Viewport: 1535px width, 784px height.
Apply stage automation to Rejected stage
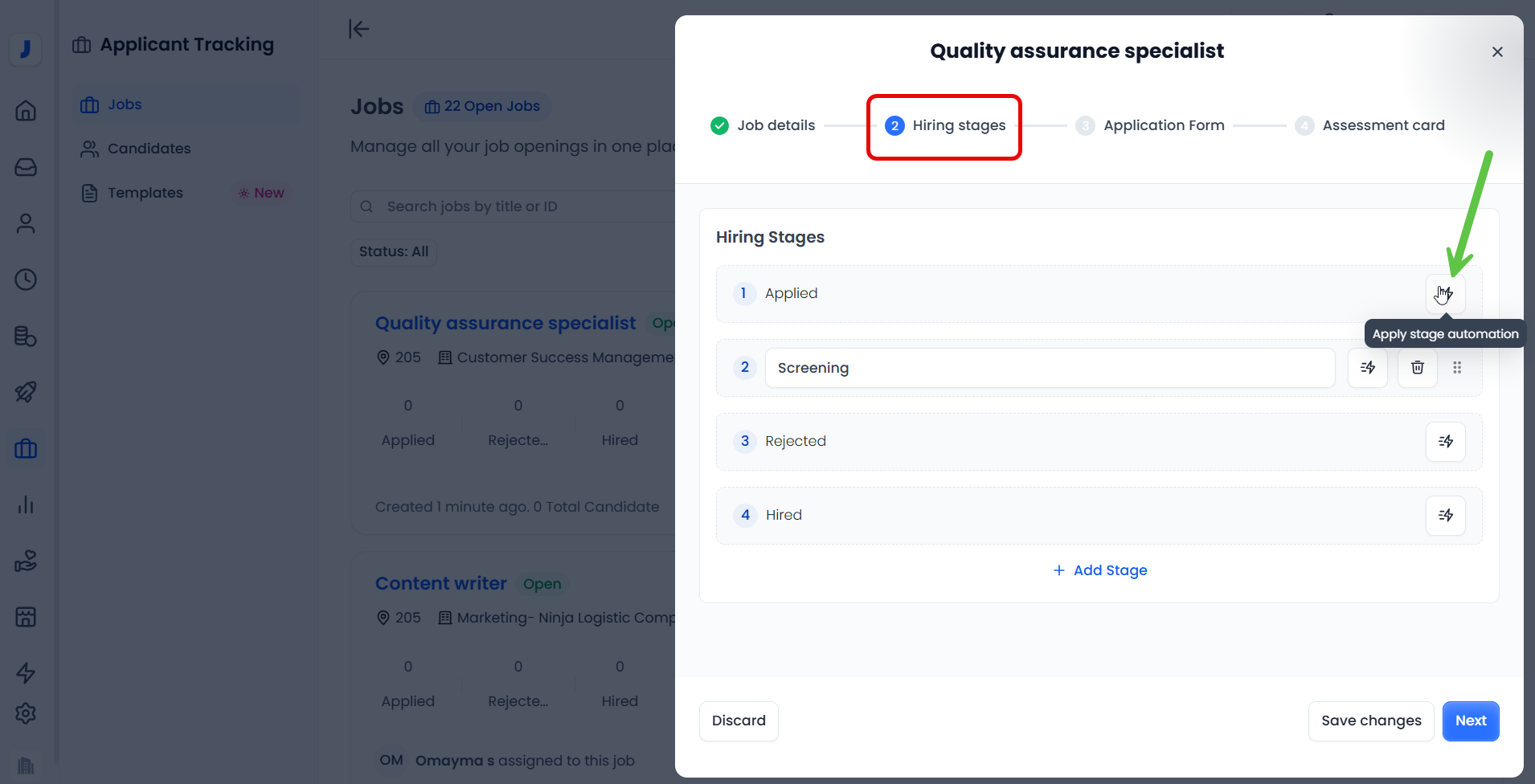(1445, 442)
